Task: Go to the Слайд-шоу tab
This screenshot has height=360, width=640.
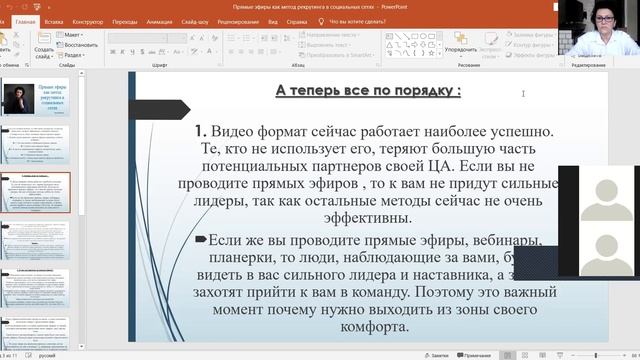Action: coord(195,22)
